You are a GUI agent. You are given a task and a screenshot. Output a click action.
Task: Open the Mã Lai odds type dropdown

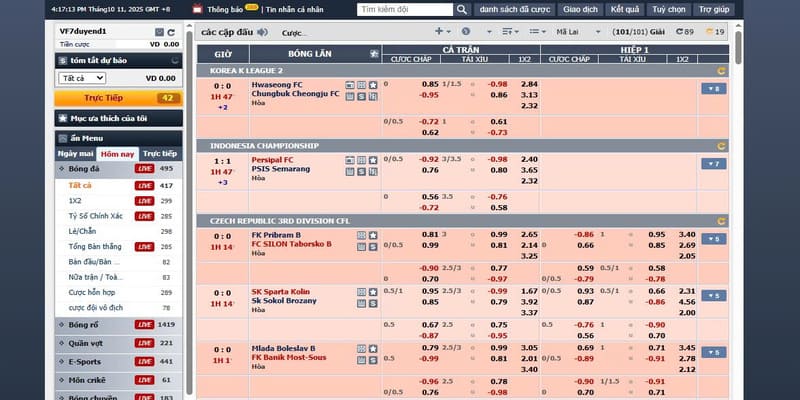pos(578,32)
